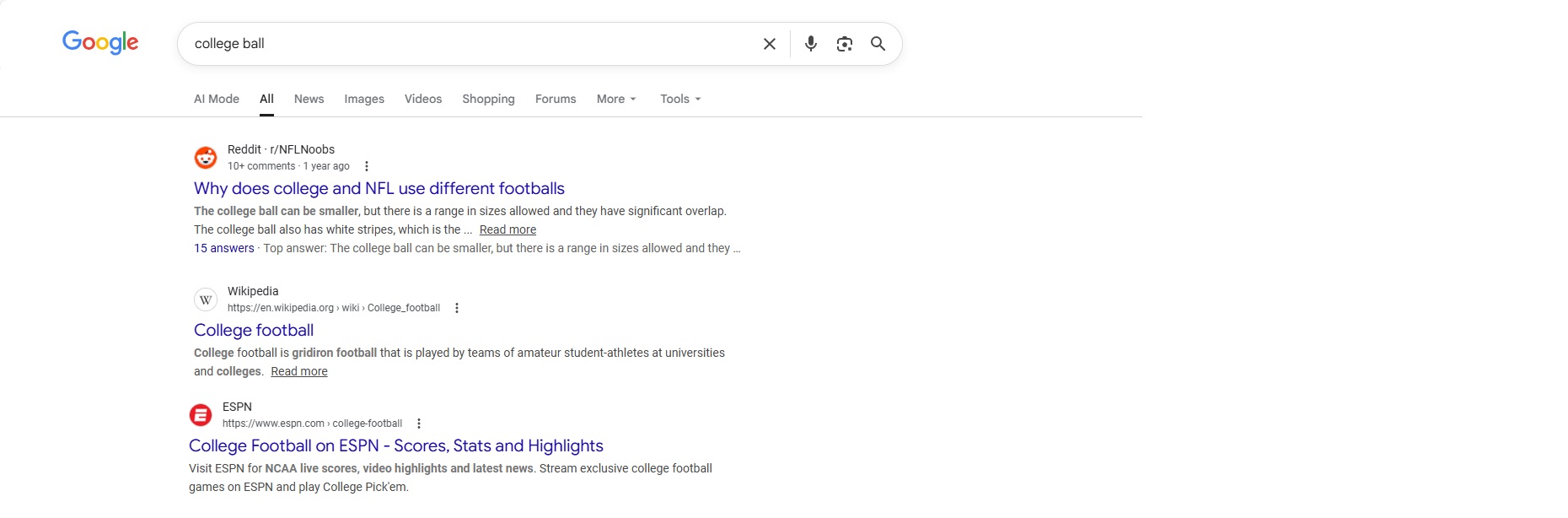Viewport: 1568px width, 518px height.
Task: Switch to the Forums tab
Action: click(556, 99)
